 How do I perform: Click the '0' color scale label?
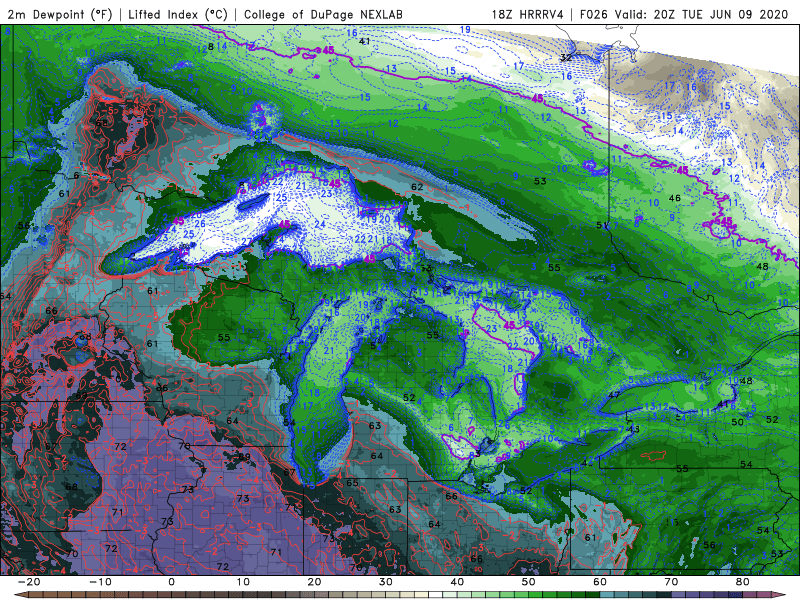(x=171, y=582)
